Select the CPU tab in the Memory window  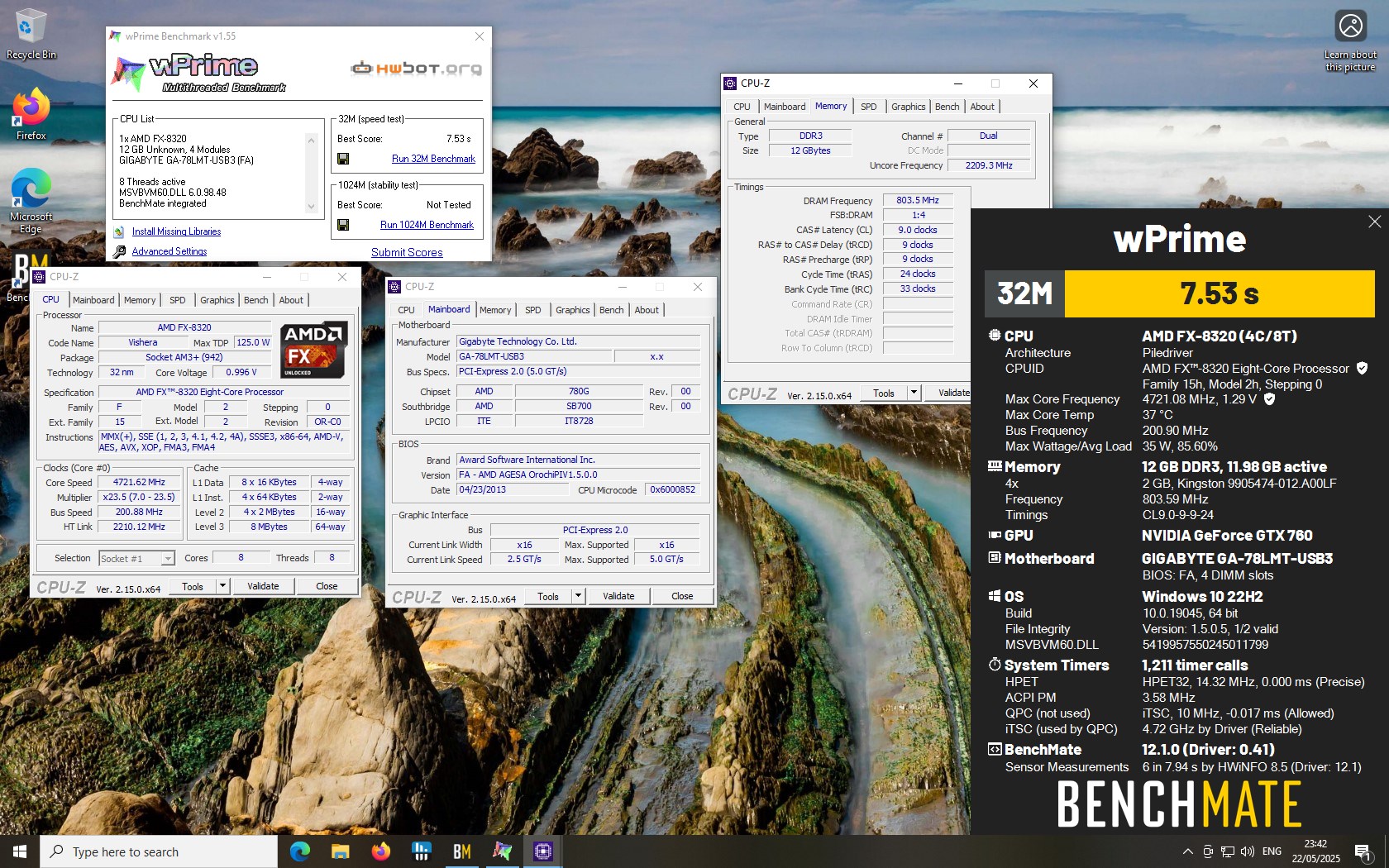click(742, 107)
